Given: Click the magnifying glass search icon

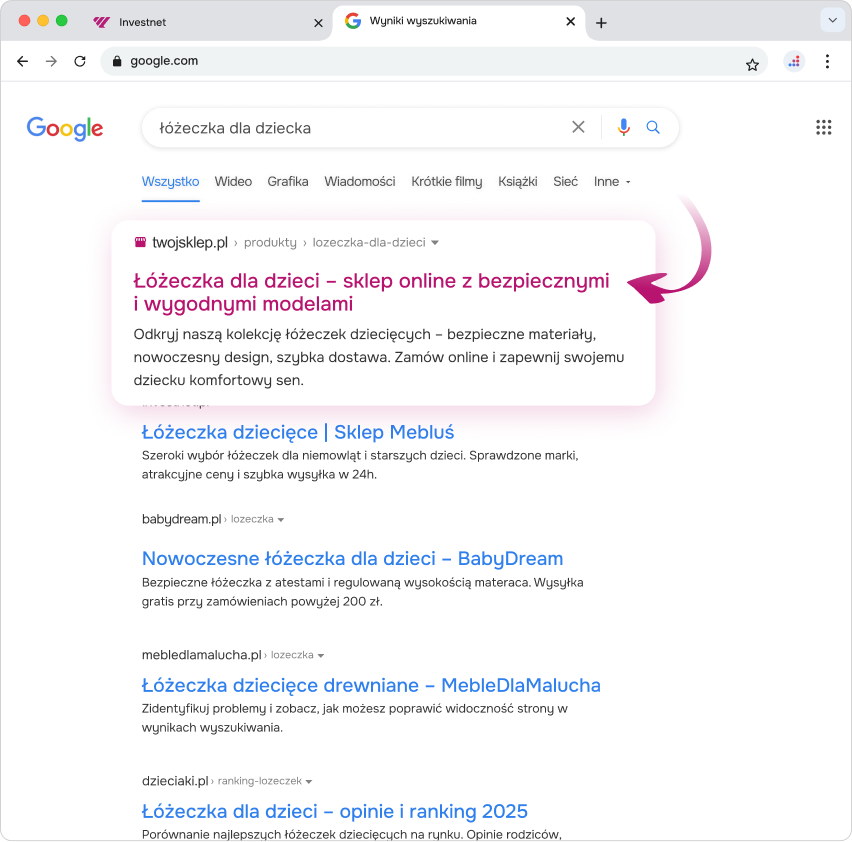Looking at the screenshot, I should (x=654, y=127).
